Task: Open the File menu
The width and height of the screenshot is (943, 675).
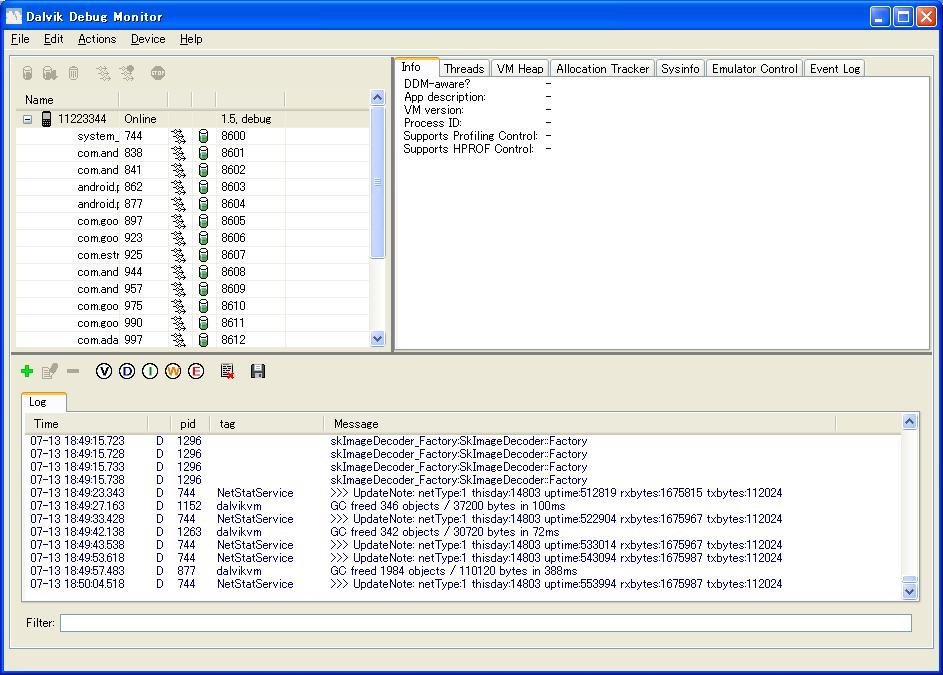Action: [20, 39]
